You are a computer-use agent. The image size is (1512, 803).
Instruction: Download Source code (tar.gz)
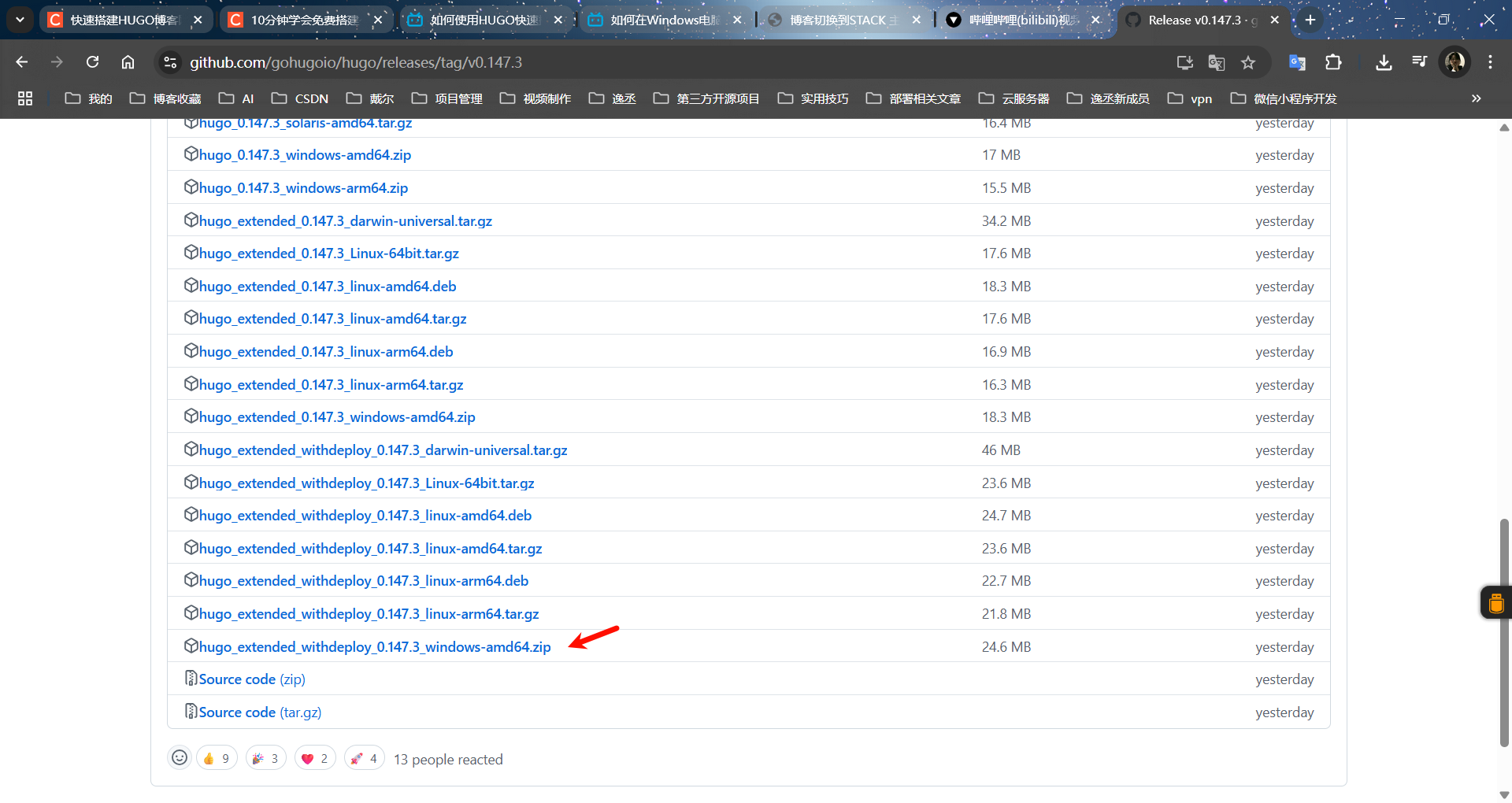(260, 712)
